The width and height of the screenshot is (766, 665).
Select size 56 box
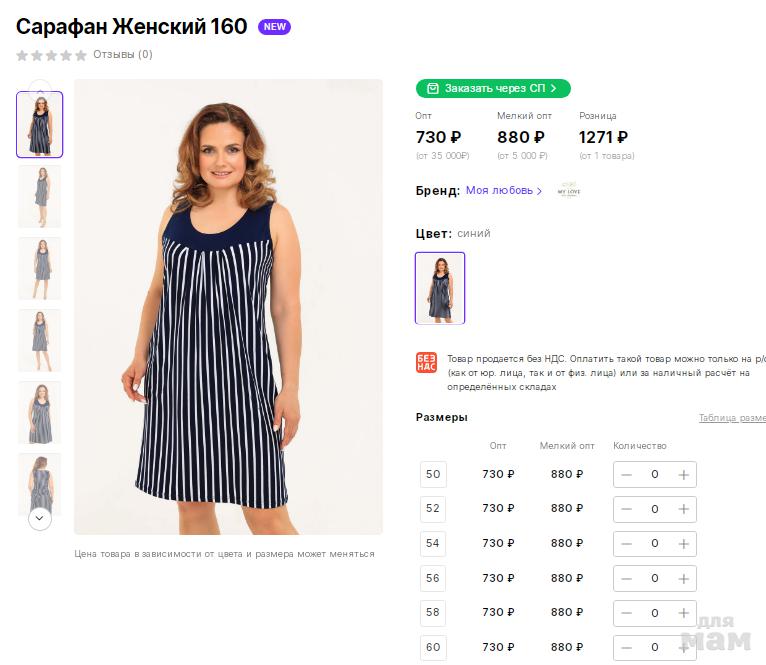click(x=433, y=578)
